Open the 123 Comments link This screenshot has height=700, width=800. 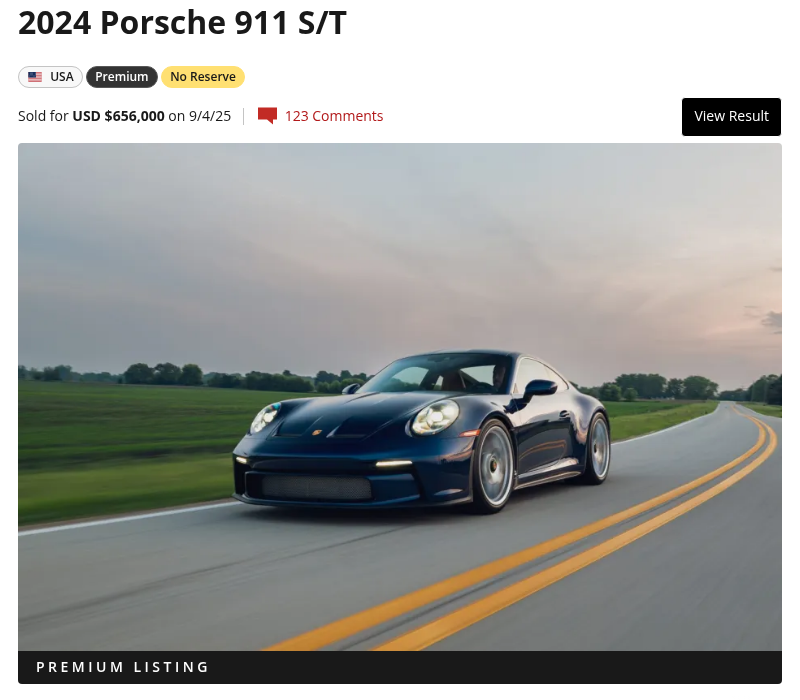click(334, 116)
